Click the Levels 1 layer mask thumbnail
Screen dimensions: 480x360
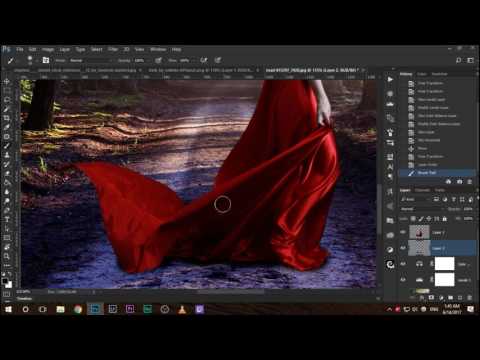444,280
